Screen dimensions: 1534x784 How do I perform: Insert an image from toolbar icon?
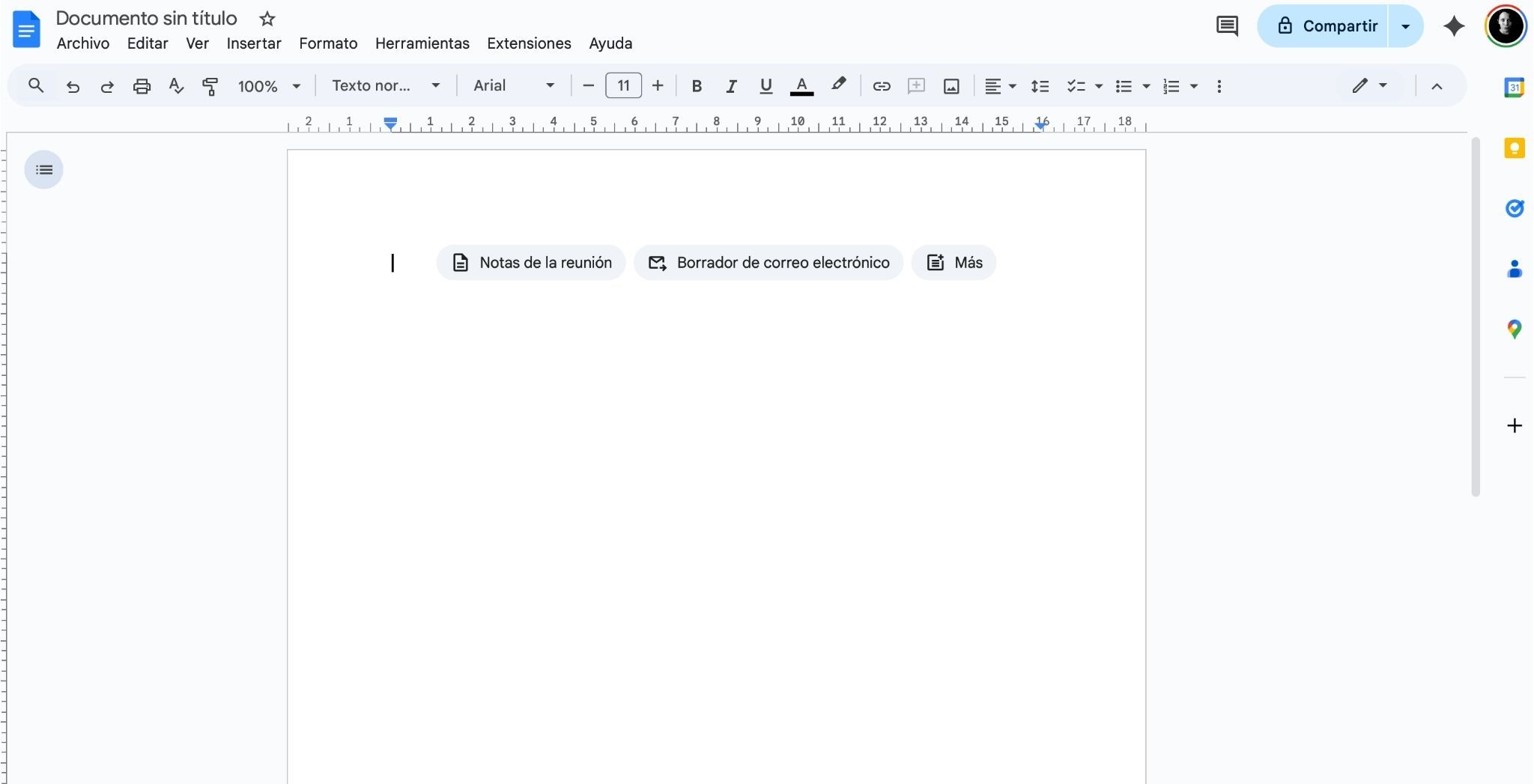951,86
